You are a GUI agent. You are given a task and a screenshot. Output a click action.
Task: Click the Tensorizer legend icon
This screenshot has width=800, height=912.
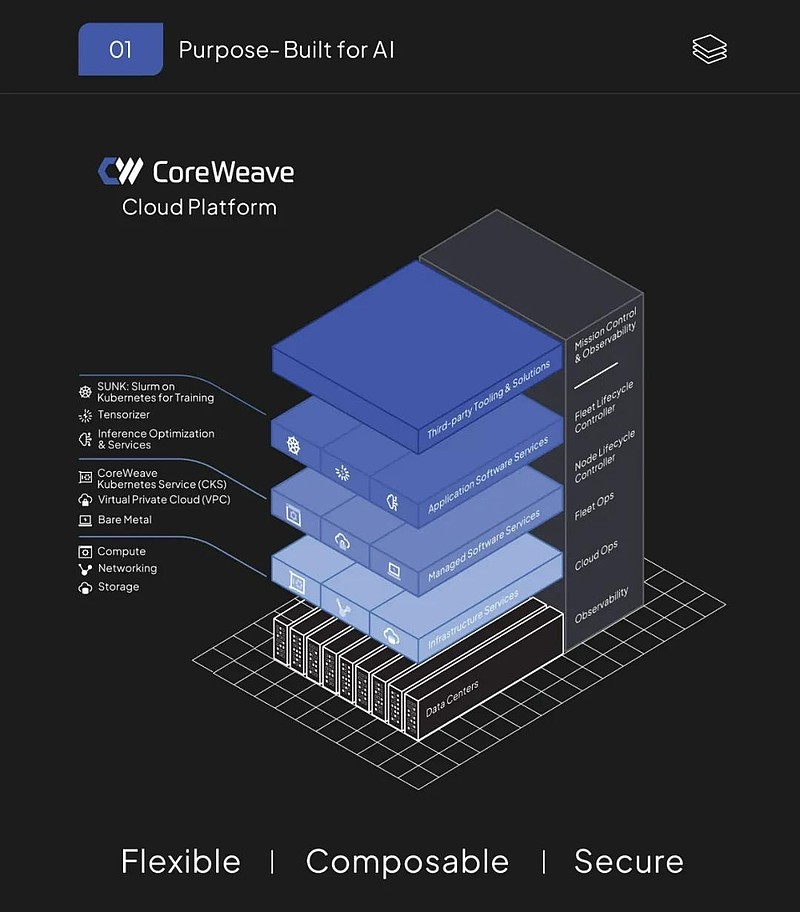pos(86,415)
